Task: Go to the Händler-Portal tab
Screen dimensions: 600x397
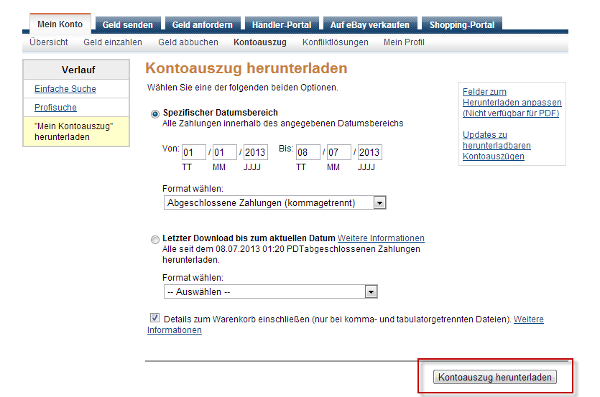Action: (x=282, y=25)
